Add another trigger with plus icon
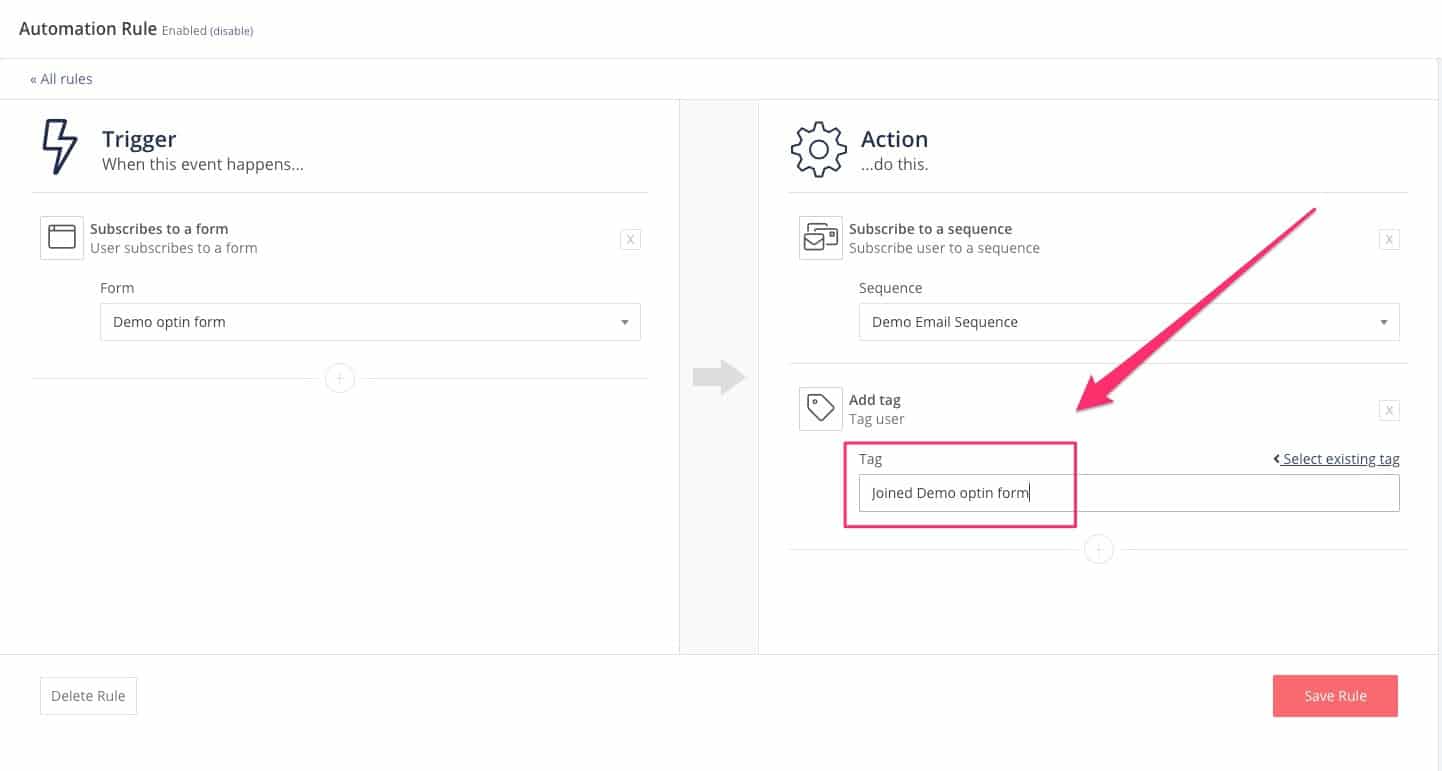Viewport: 1442px width, 771px height. 340,379
